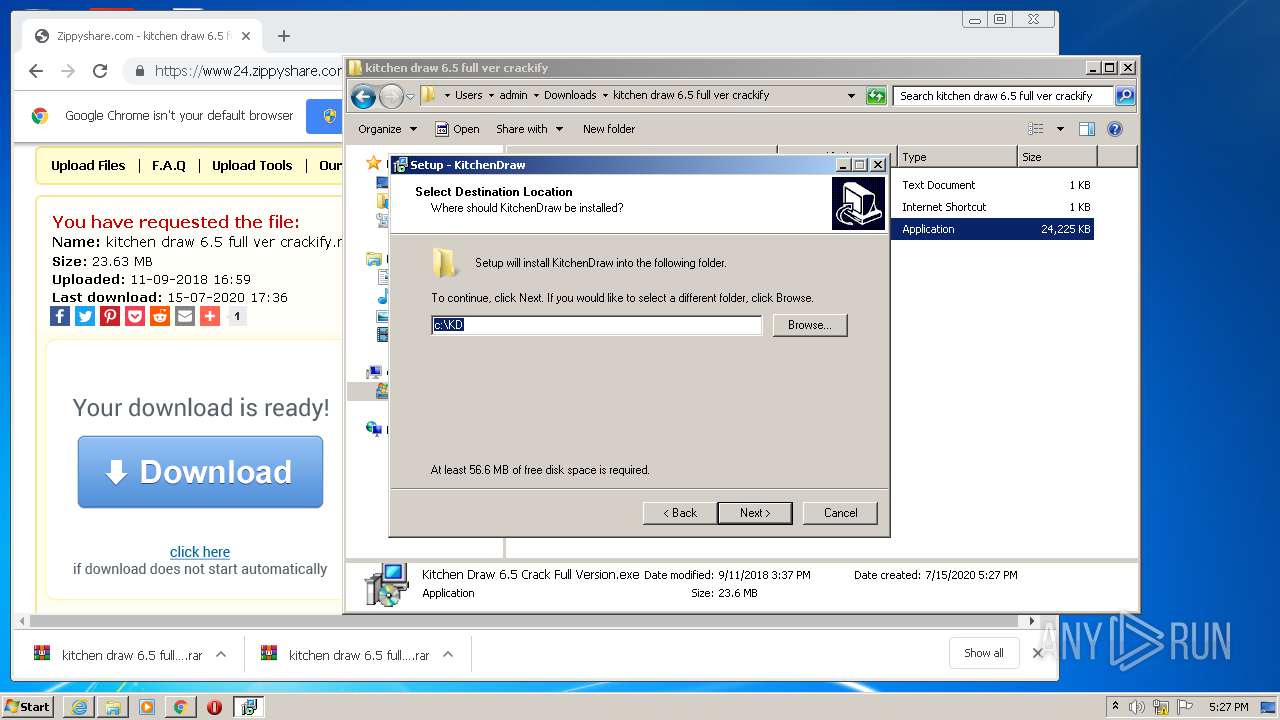This screenshot has height=720, width=1280.
Task: Expand options for the first downloaded rar
Action: [221, 655]
